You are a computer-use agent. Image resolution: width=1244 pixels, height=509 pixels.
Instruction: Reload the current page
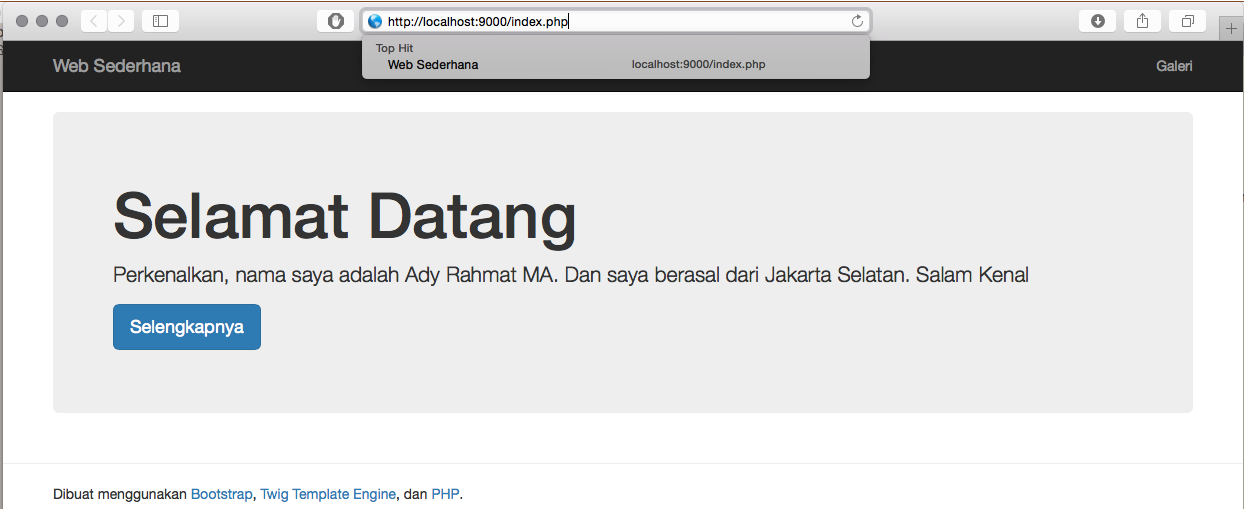(857, 21)
